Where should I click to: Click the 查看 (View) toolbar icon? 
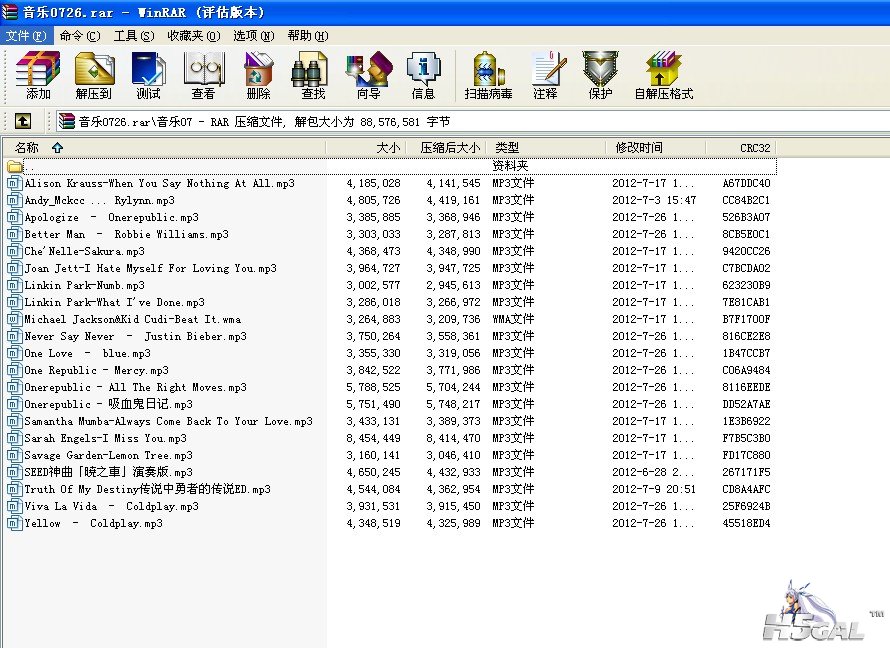coord(203,75)
